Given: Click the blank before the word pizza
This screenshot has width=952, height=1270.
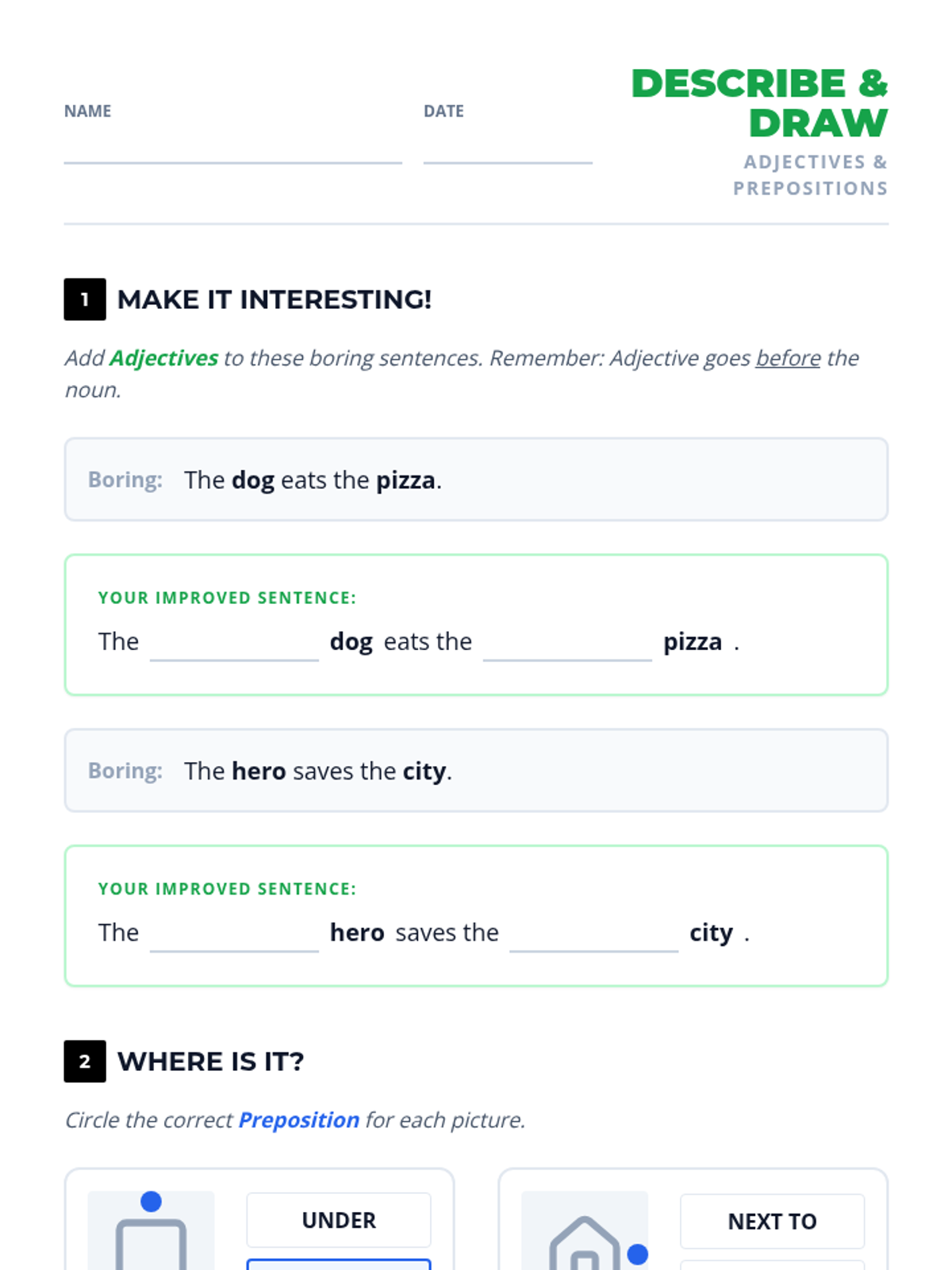Looking at the screenshot, I should click(567, 645).
